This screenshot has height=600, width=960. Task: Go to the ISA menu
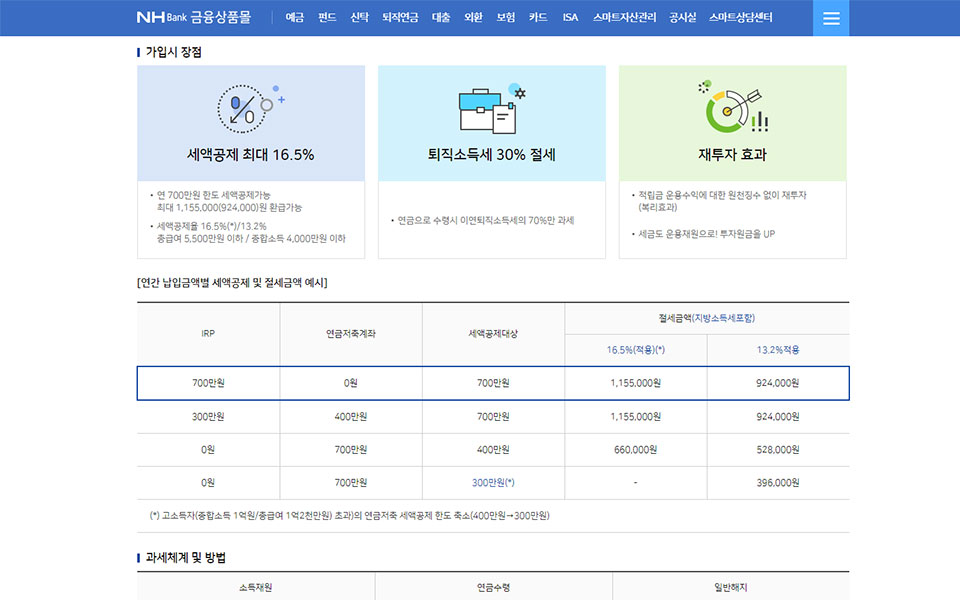[x=570, y=17]
